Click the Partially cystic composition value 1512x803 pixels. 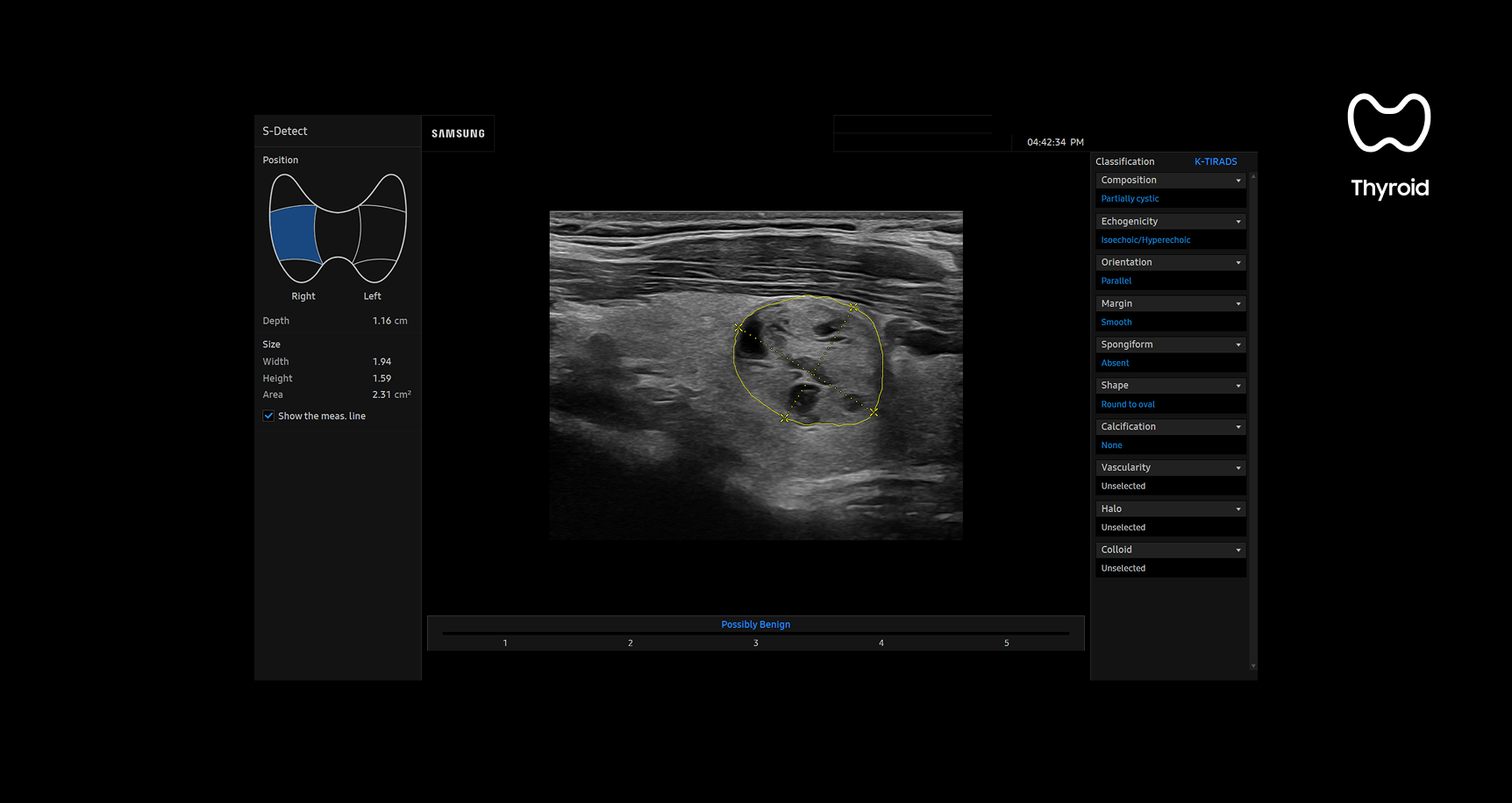[1130, 199]
